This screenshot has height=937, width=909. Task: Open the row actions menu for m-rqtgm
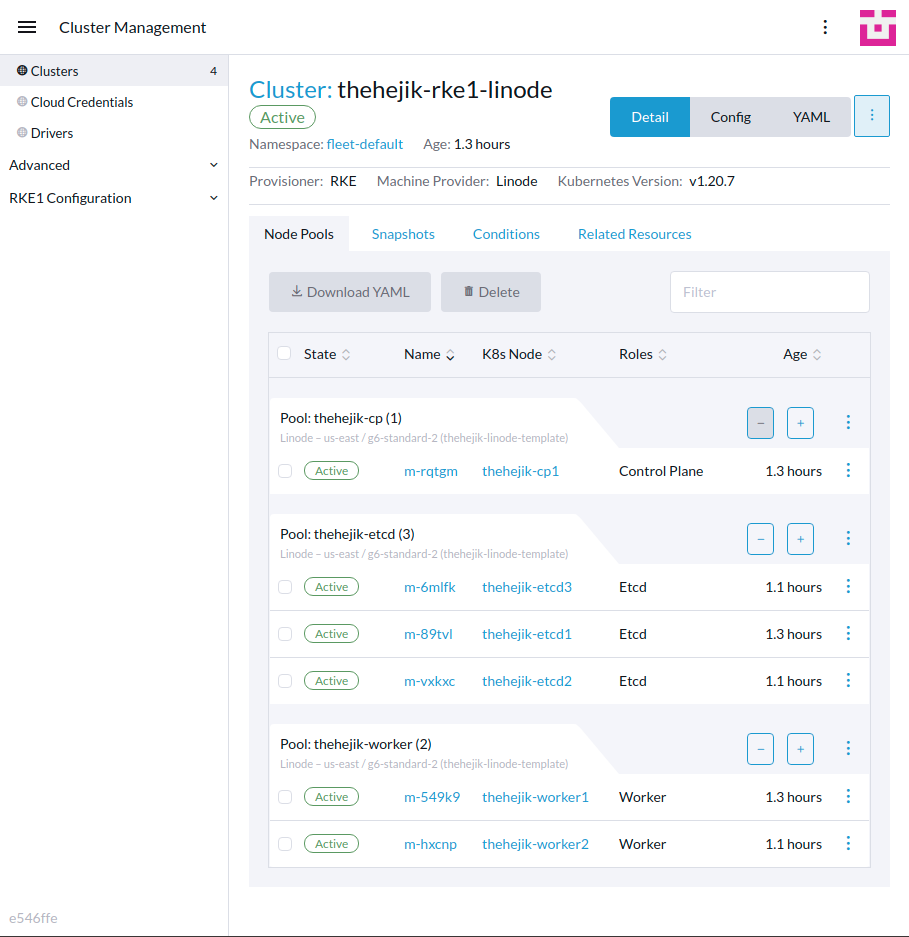pyautogui.click(x=848, y=470)
